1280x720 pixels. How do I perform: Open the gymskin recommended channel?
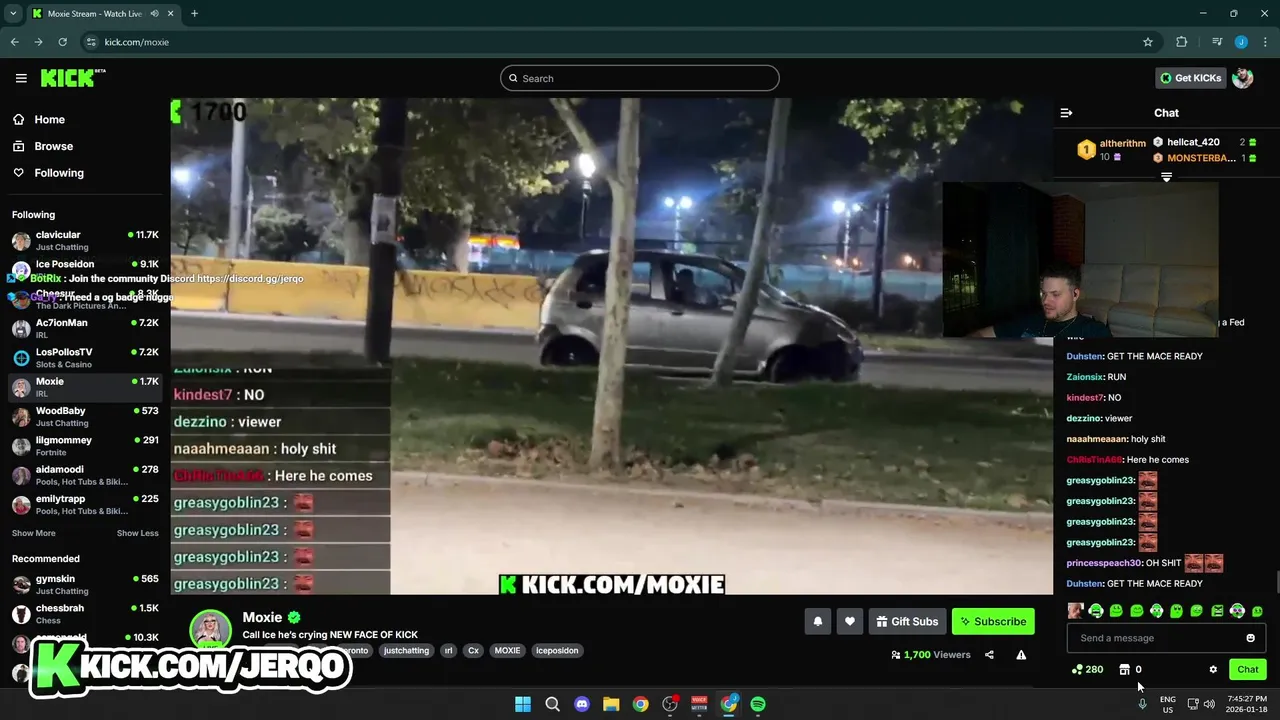pos(85,584)
